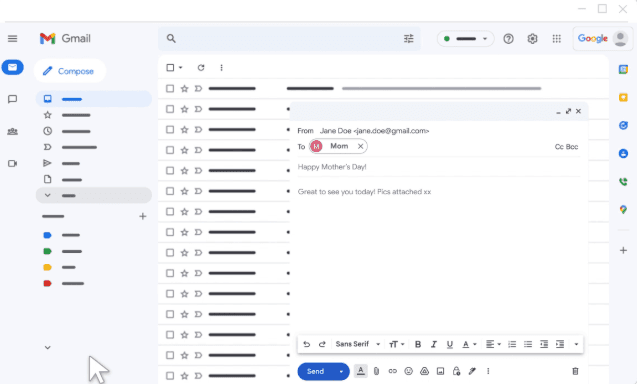
Task: Click the subject Happy Mother's Day field
Action: click(x=439, y=167)
